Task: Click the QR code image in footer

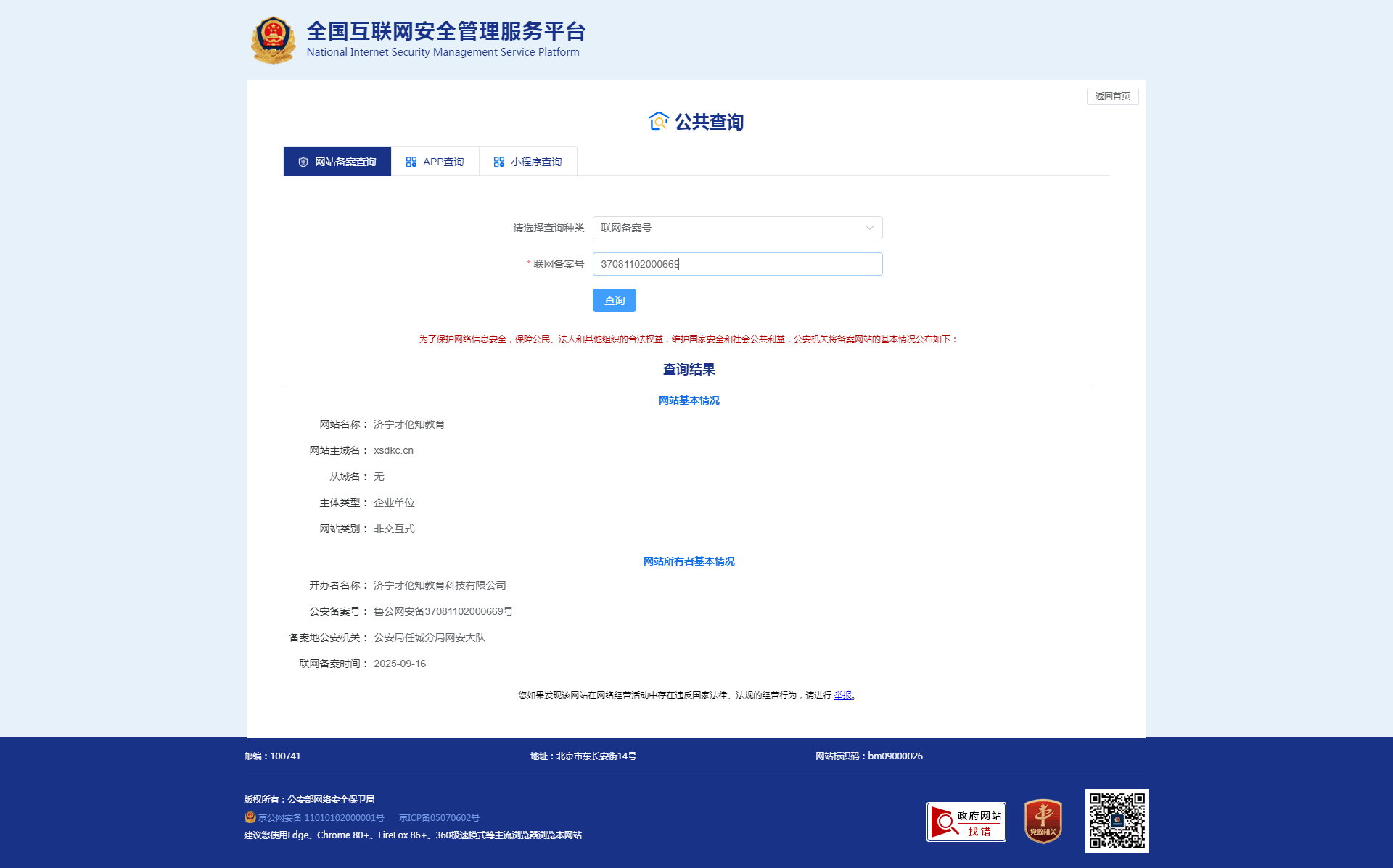Action: point(1117,820)
